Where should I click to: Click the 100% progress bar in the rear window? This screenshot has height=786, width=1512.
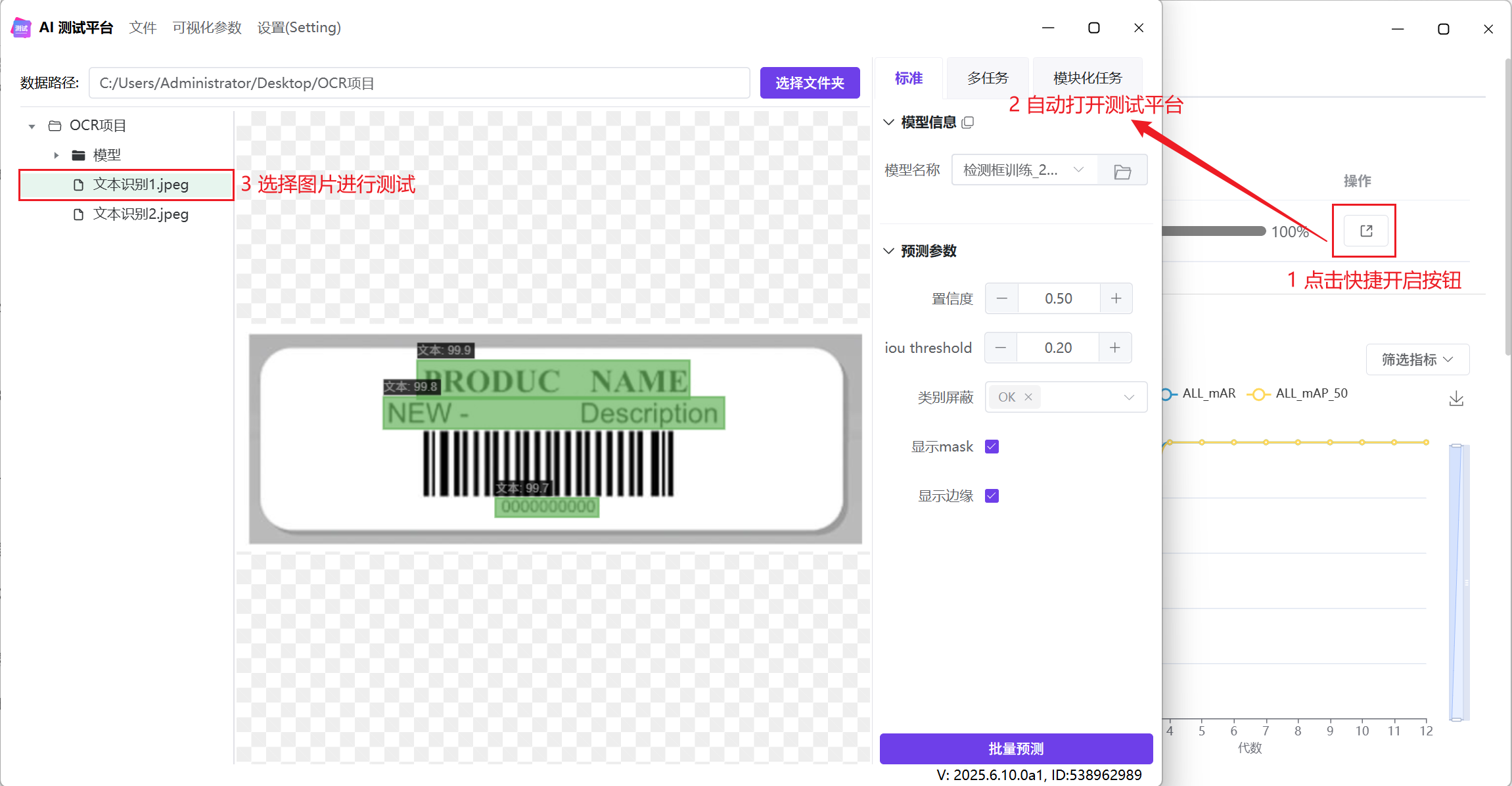[1213, 231]
